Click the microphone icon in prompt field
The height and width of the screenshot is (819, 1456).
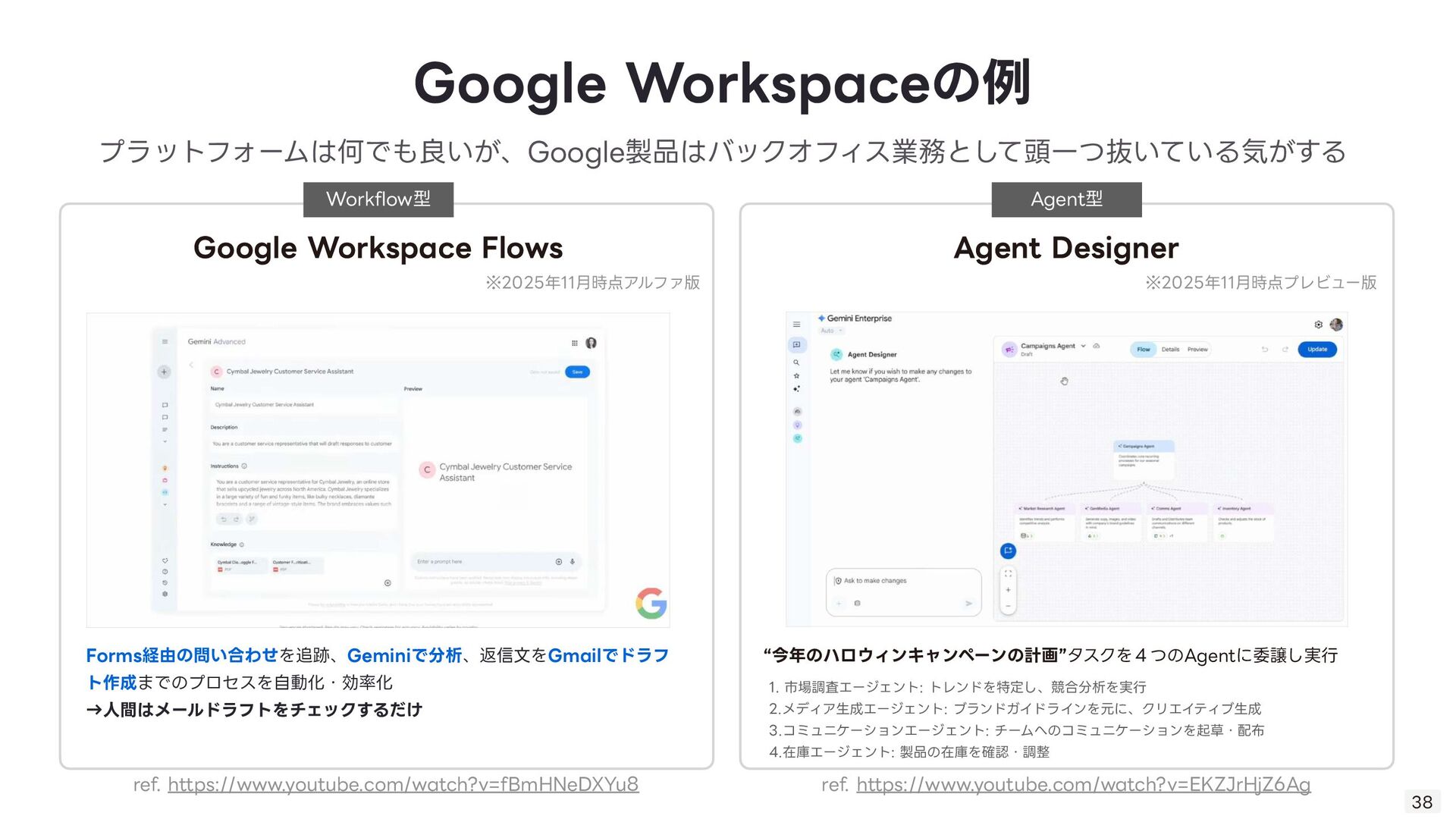573,562
